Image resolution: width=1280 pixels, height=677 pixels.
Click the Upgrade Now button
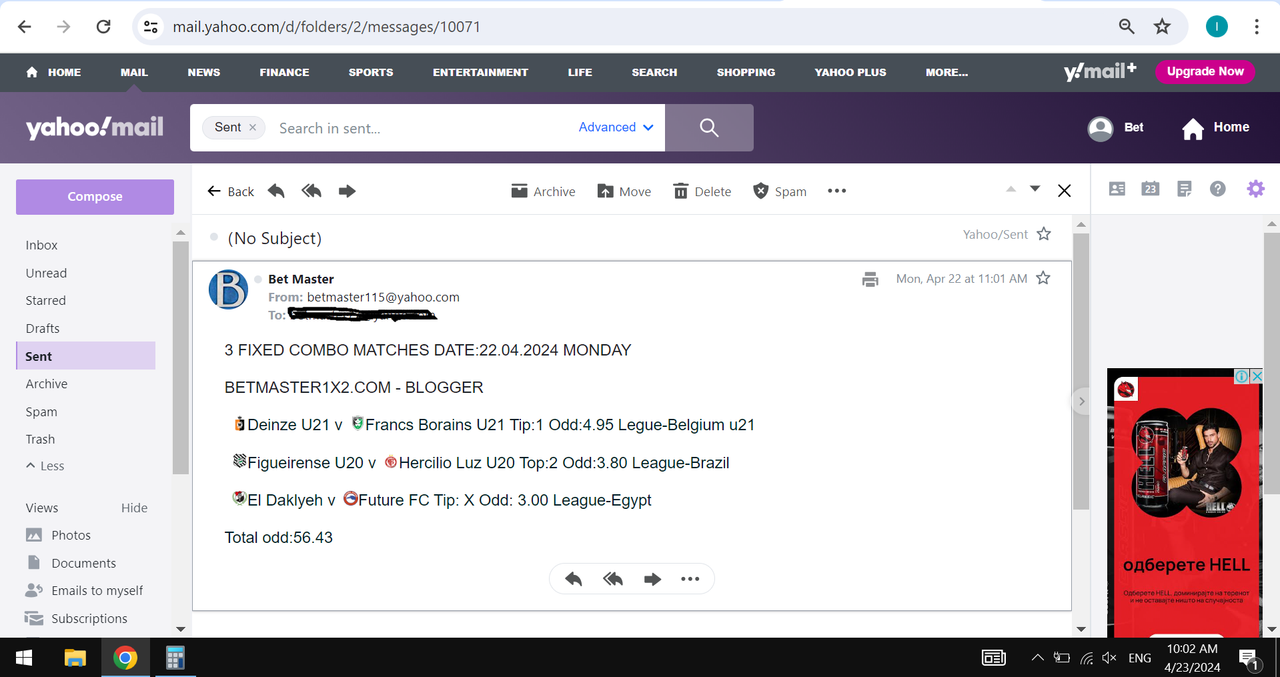1205,71
